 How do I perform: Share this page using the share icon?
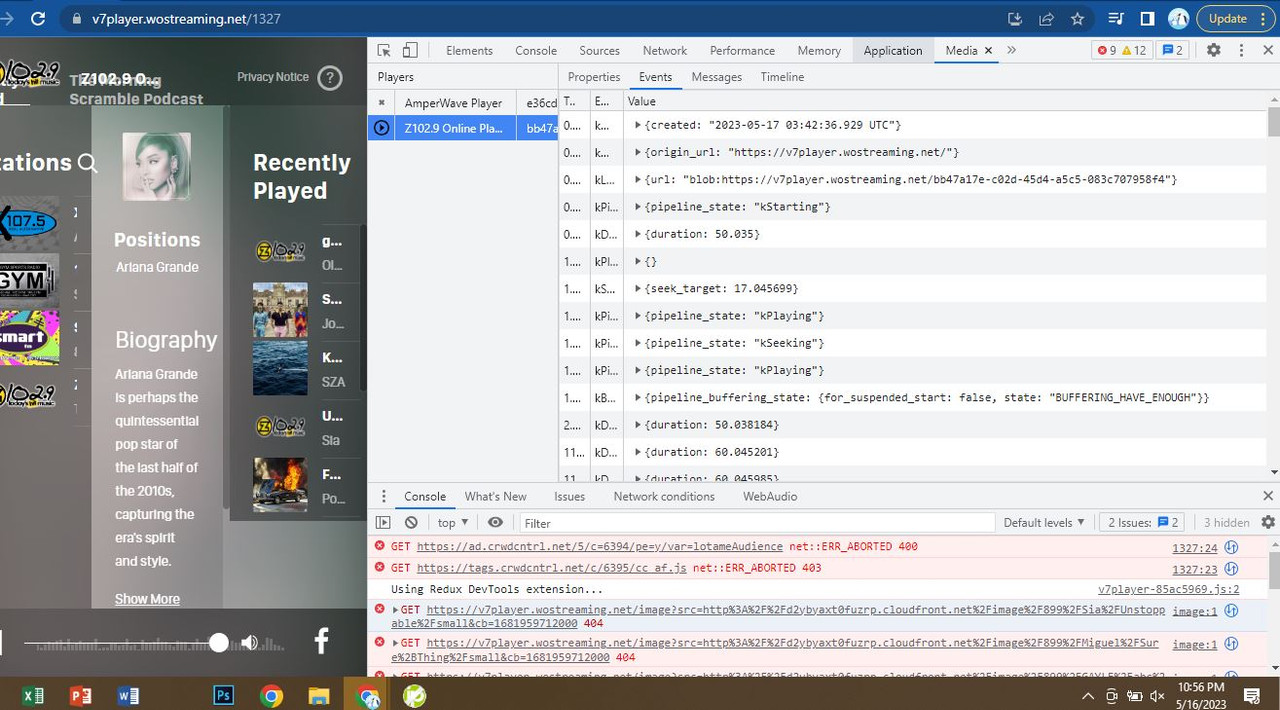[x=1046, y=18]
